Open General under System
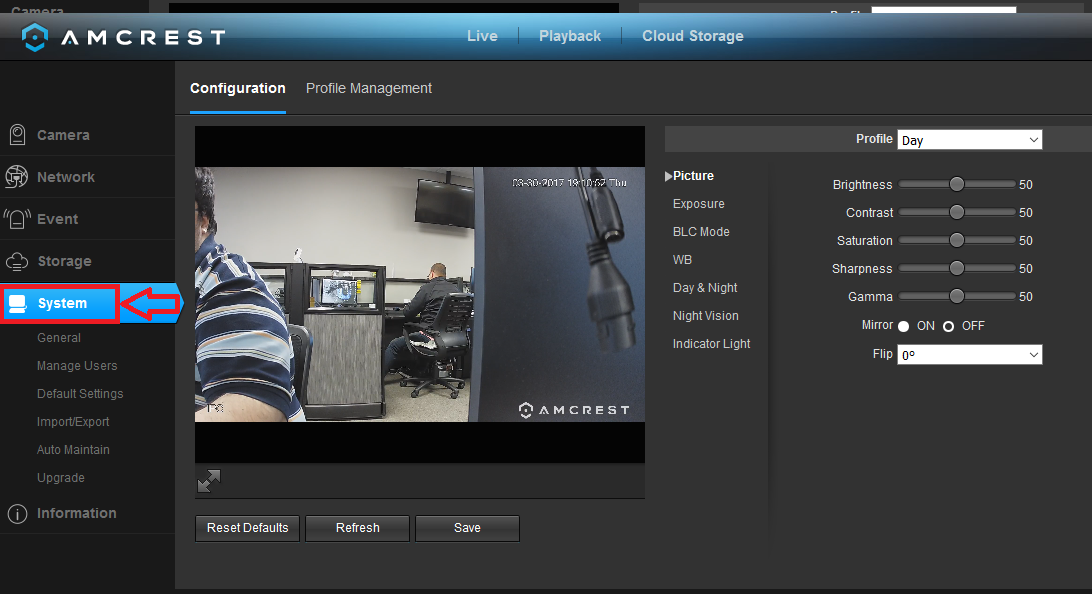Viewport: 1092px width, 594px height. (58, 338)
